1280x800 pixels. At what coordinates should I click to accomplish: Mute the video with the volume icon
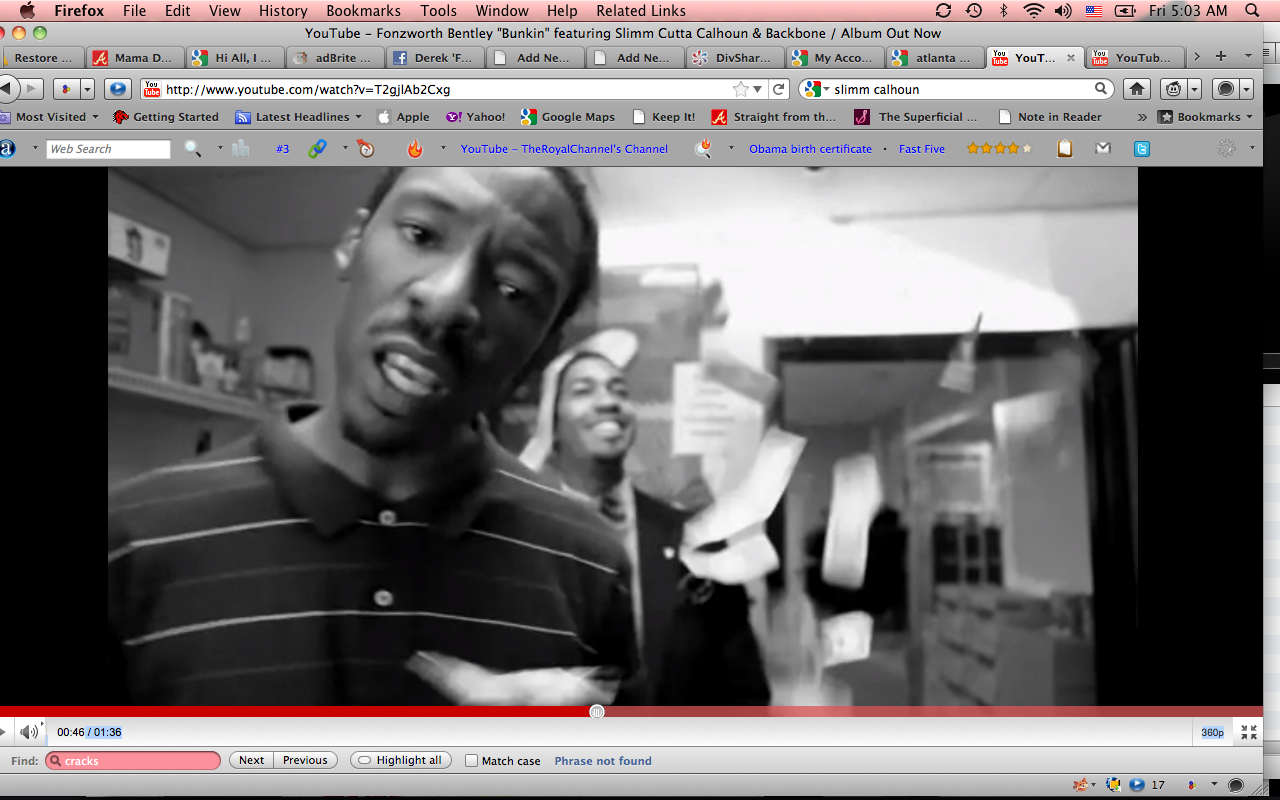(x=29, y=732)
